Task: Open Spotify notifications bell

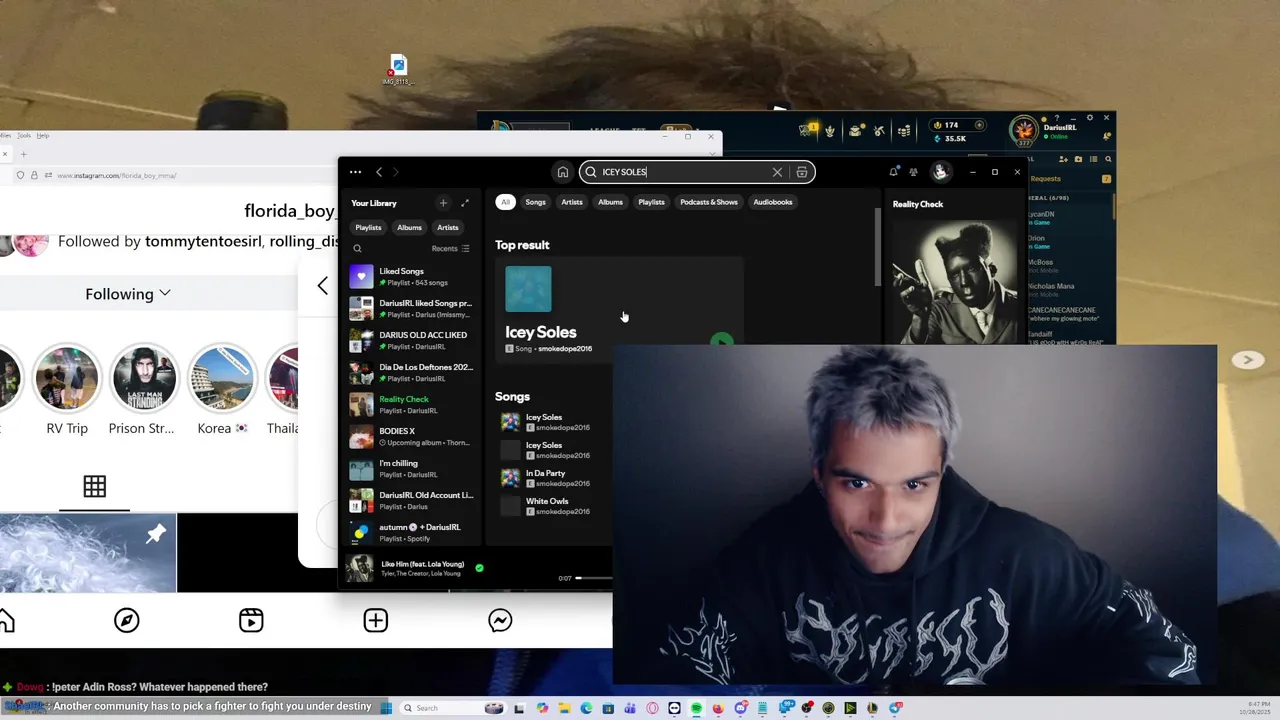Action: tap(893, 172)
